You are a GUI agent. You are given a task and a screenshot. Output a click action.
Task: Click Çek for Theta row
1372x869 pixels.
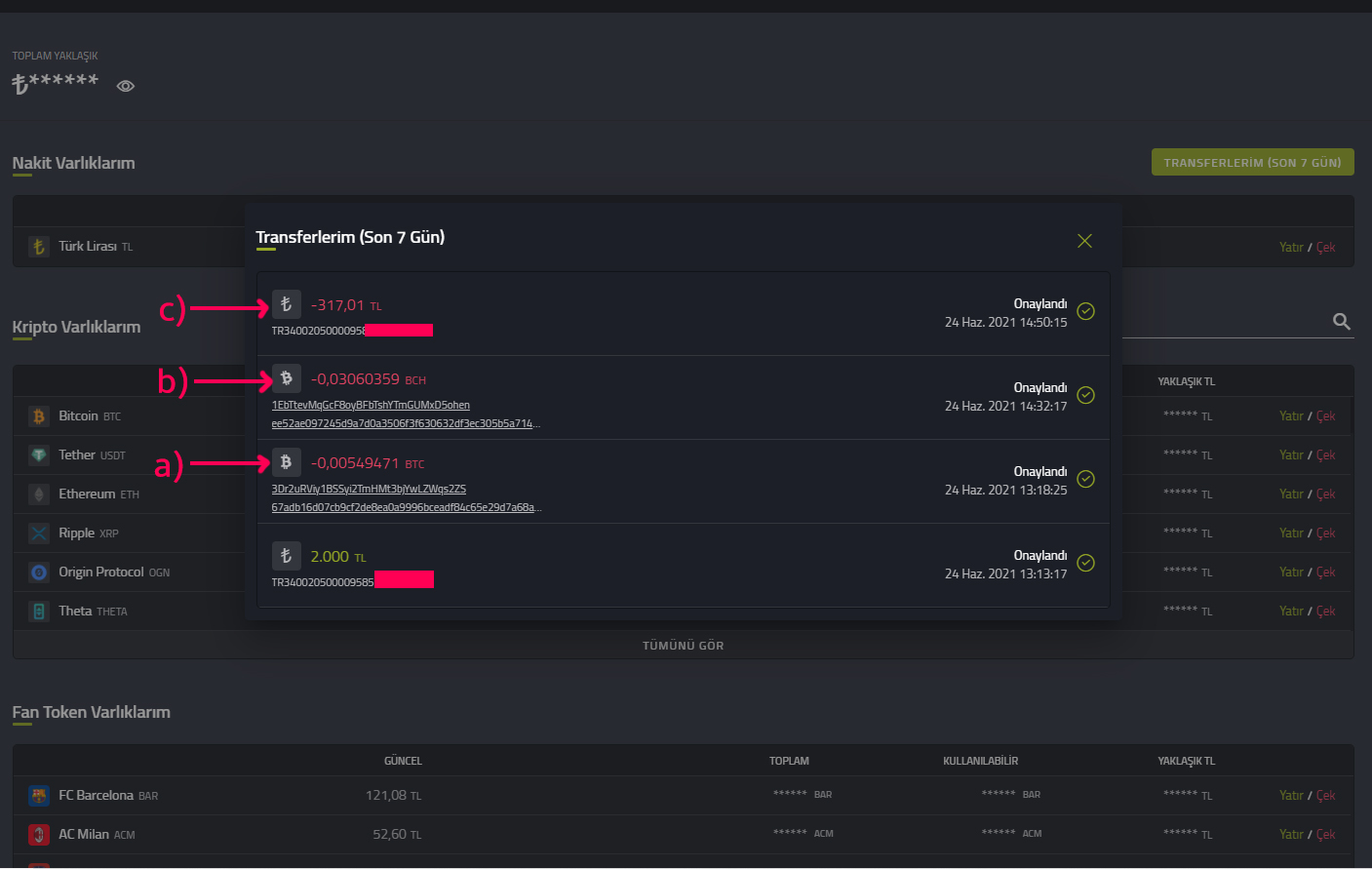[1325, 612]
